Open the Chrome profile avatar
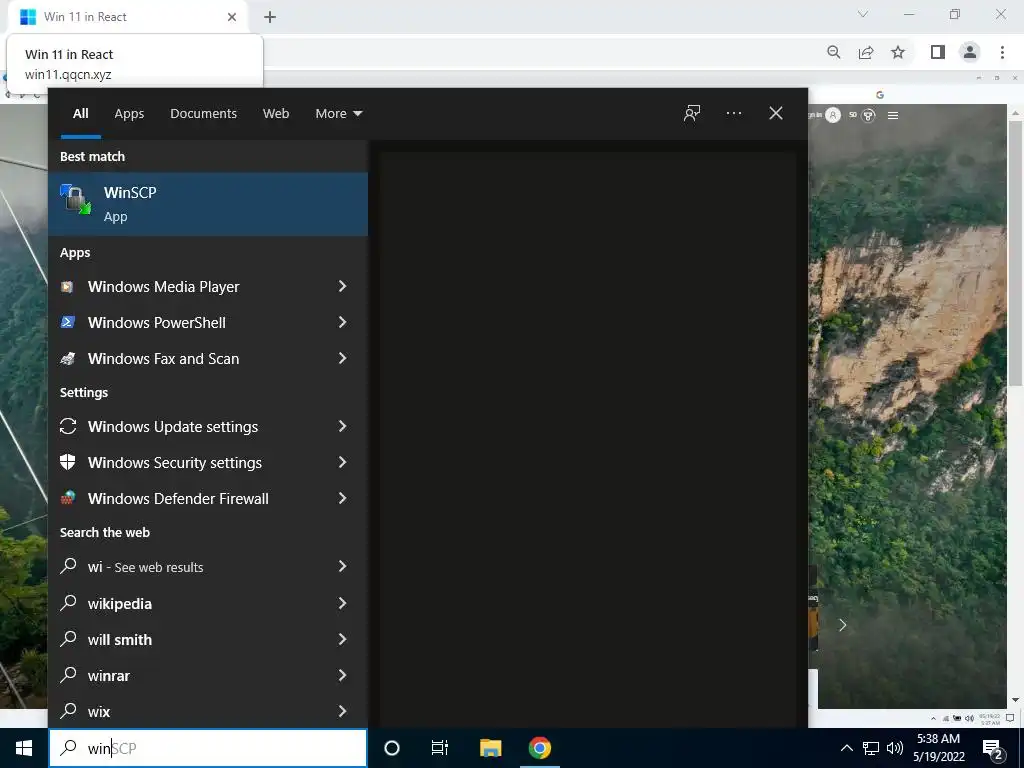The image size is (1024, 768). (x=970, y=52)
